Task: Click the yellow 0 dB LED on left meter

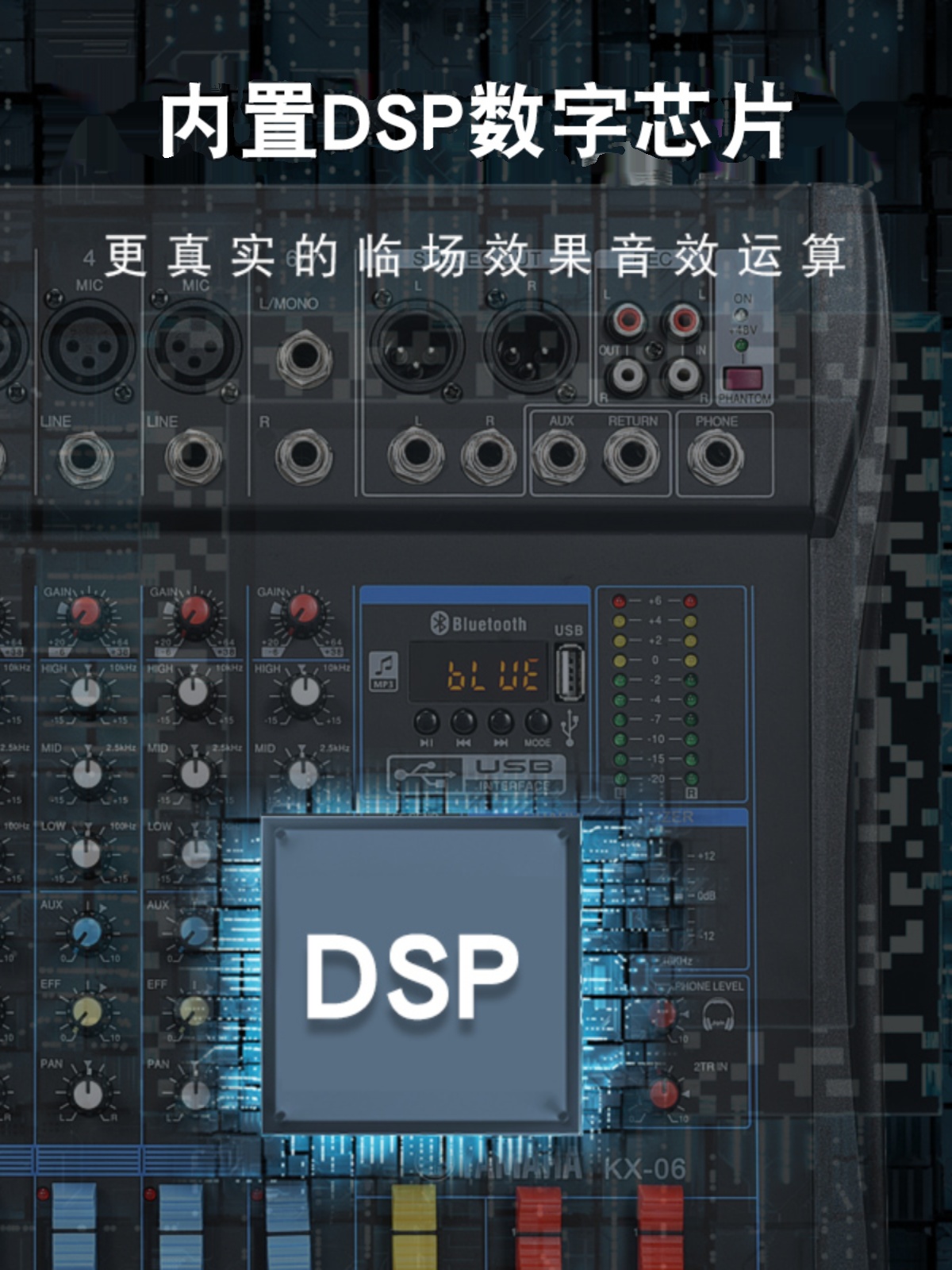Action: pos(620,660)
